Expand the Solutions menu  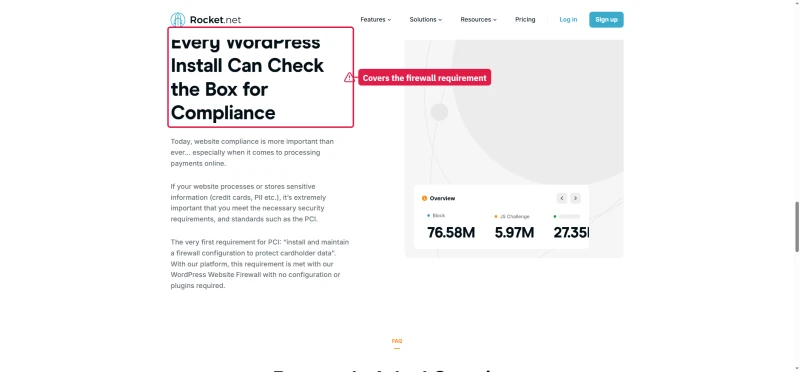[x=426, y=20]
